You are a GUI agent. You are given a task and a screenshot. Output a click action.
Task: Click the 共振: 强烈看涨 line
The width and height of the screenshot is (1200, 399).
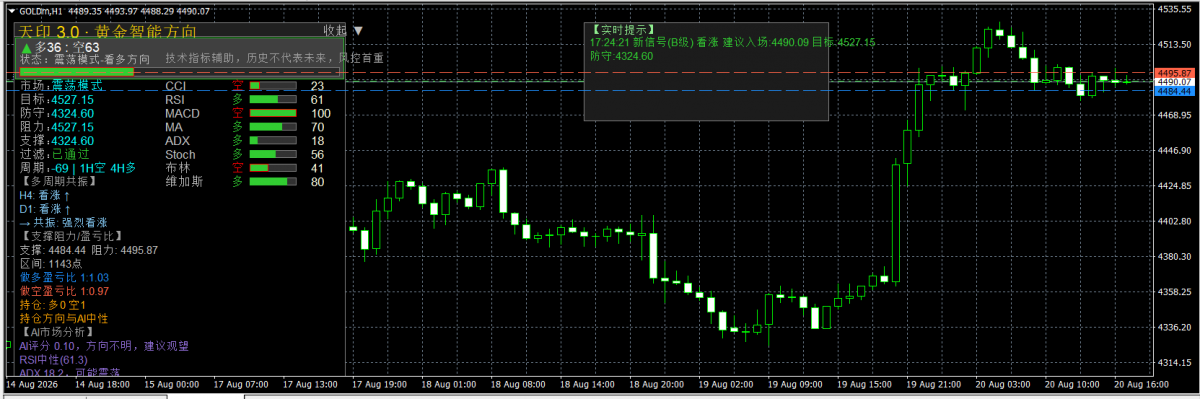click(x=63, y=222)
